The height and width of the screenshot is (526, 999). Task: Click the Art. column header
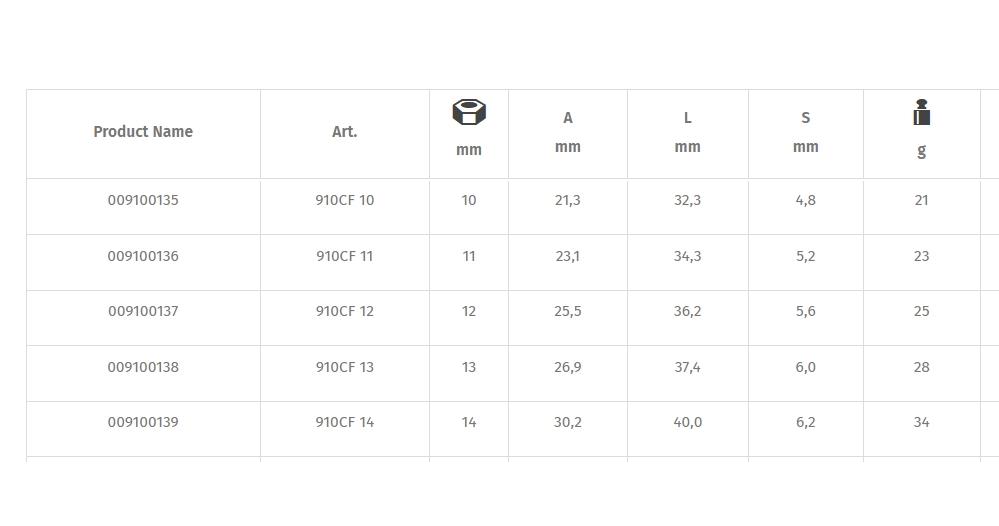[344, 132]
